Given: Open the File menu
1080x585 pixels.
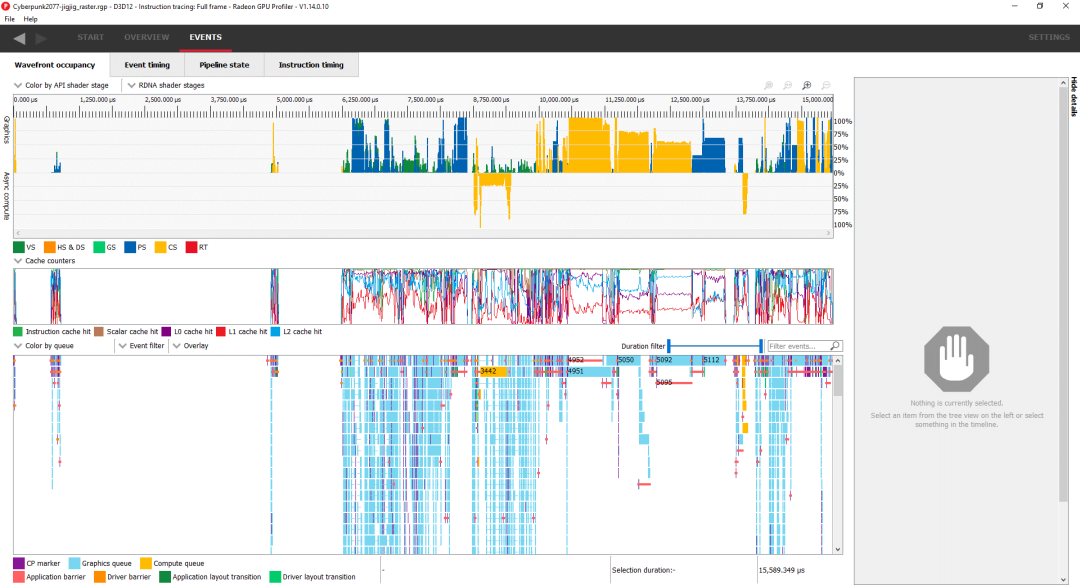Looking at the screenshot, I should pyautogui.click(x=10, y=19).
